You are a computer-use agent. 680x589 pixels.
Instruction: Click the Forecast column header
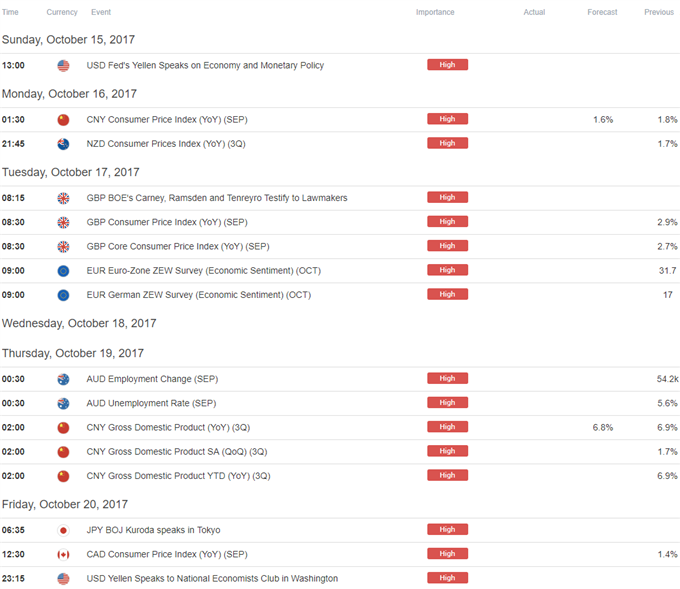tap(602, 12)
